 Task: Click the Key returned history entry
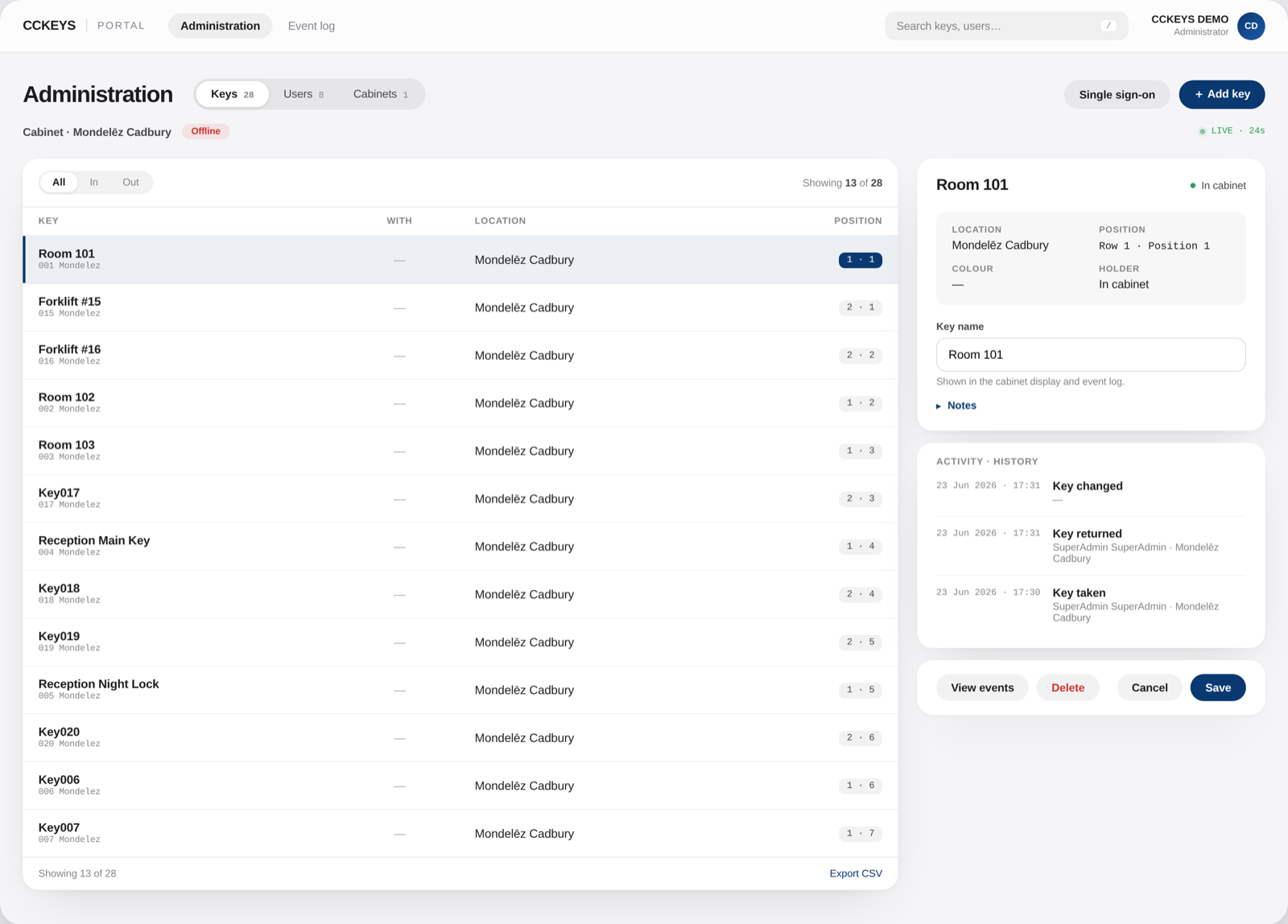(x=1091, y=546)
